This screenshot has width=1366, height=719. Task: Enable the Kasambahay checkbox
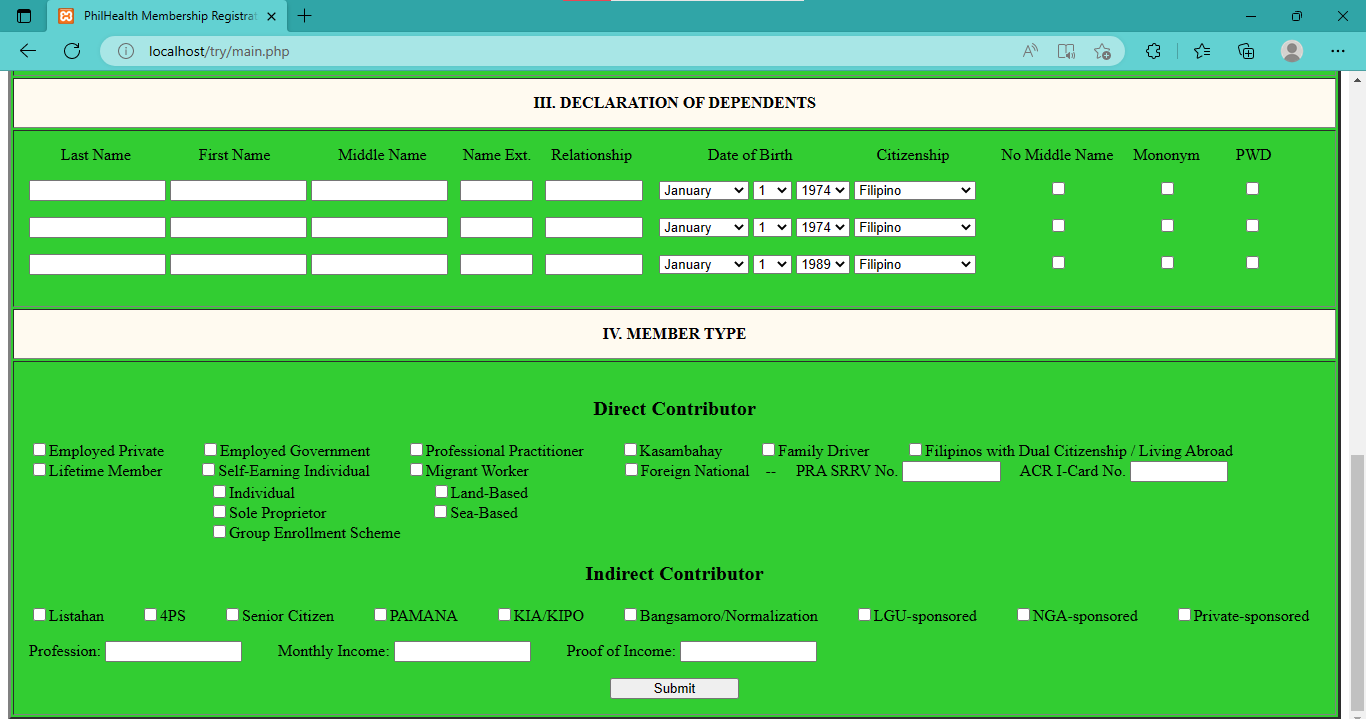[x=631, y=449]
